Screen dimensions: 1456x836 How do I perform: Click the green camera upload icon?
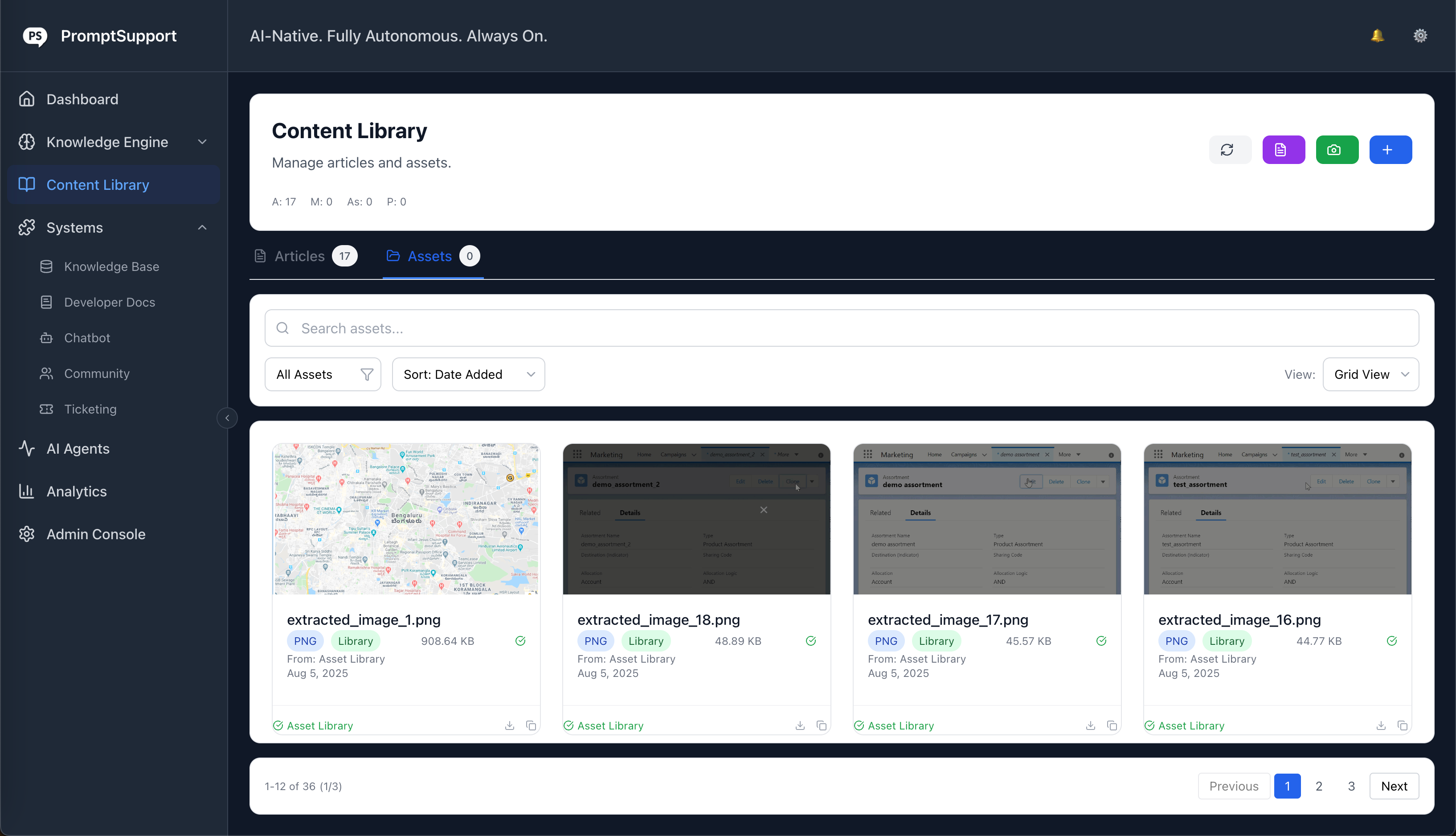click(1337, 149)
